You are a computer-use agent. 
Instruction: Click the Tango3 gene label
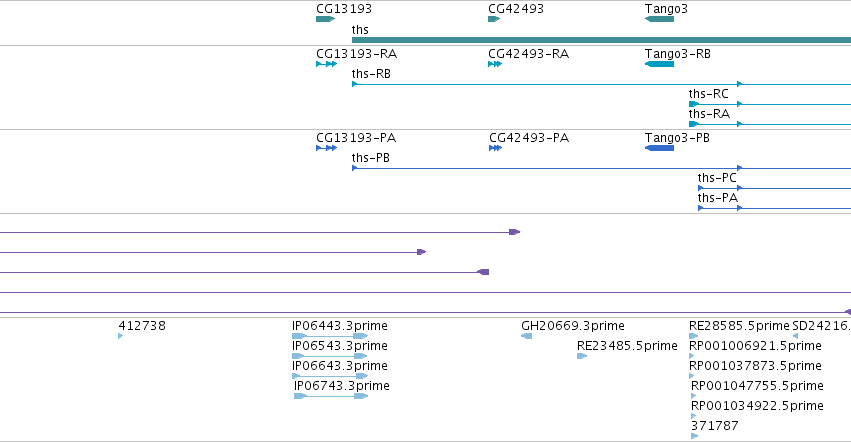[666, 9]
